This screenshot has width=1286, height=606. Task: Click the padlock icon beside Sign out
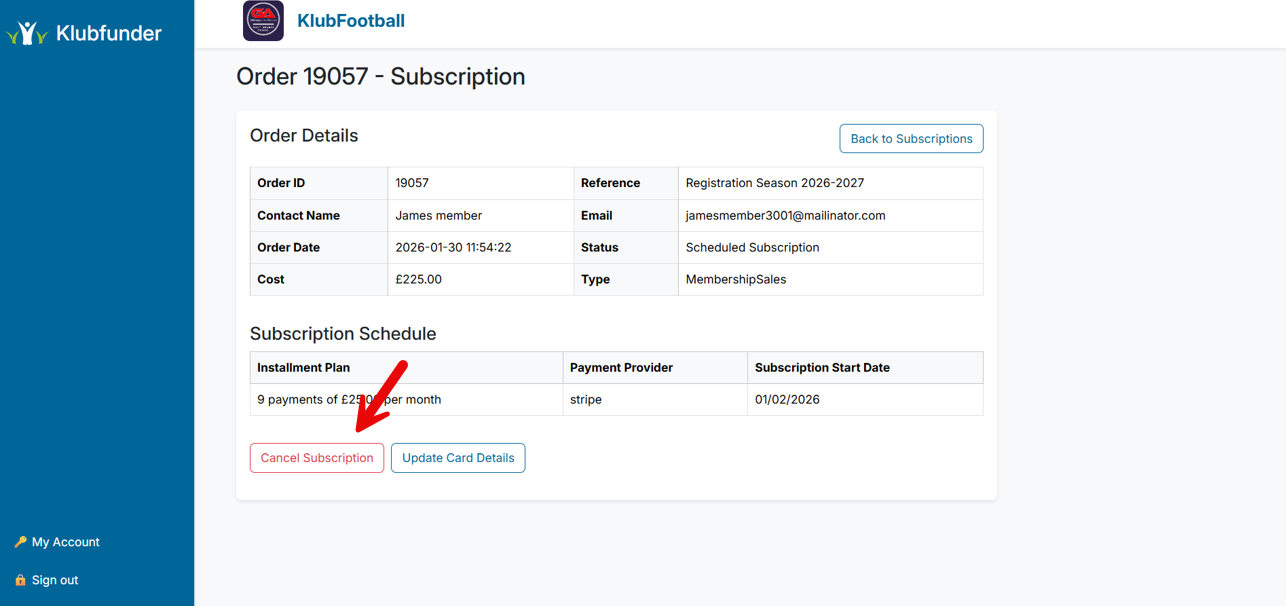(x=20, y=580)
